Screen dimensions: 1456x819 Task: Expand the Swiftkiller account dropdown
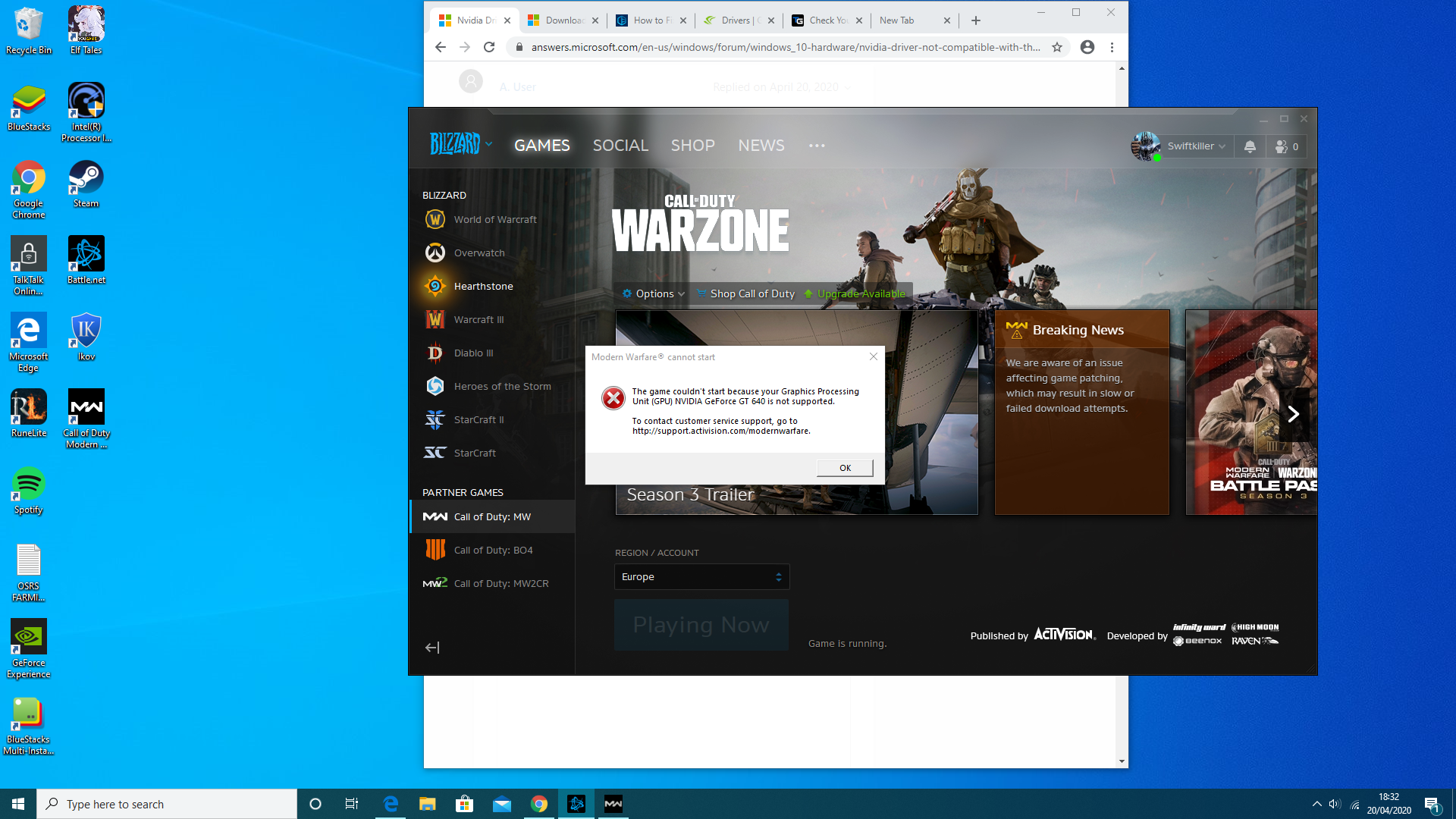1197,146
